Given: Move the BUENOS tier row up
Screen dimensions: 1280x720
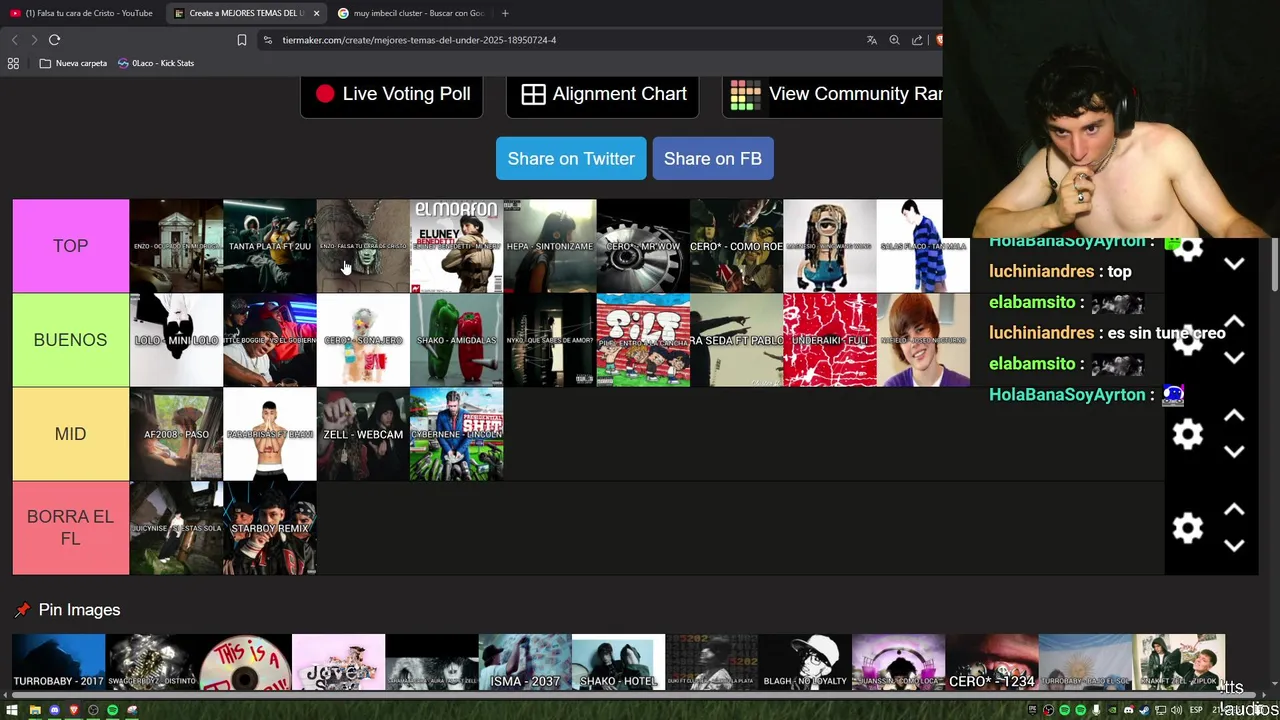Looking at the screenshot, I should point(1234,322).
